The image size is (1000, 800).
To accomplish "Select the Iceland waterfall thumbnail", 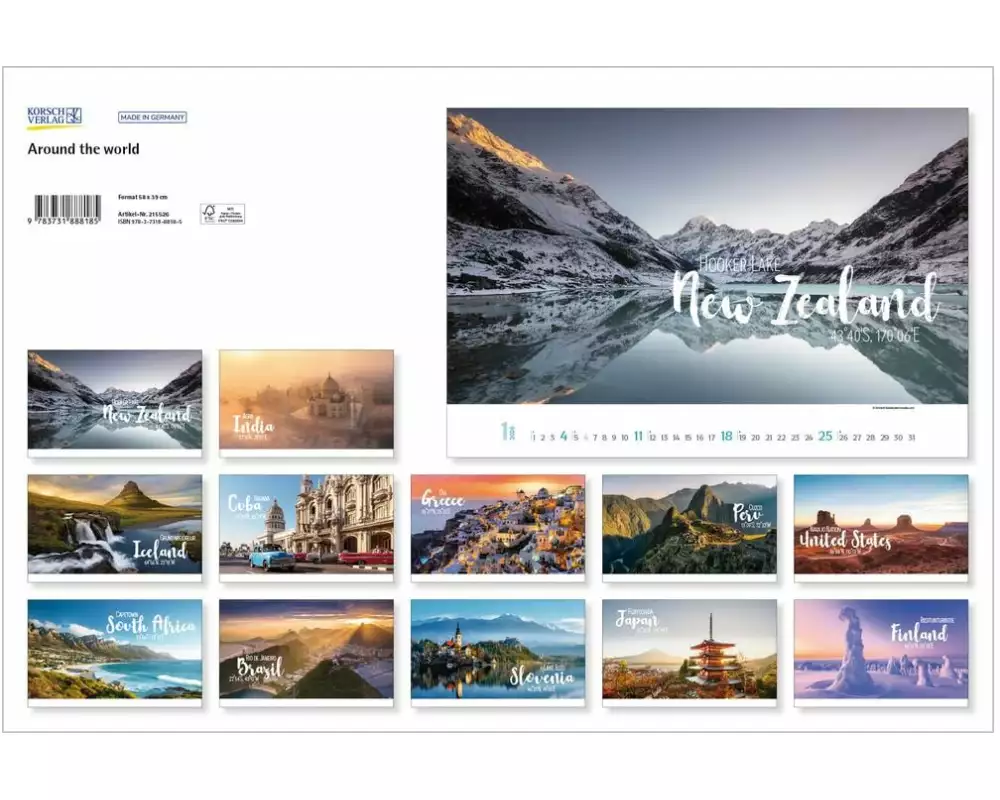I will click(113, 528).
